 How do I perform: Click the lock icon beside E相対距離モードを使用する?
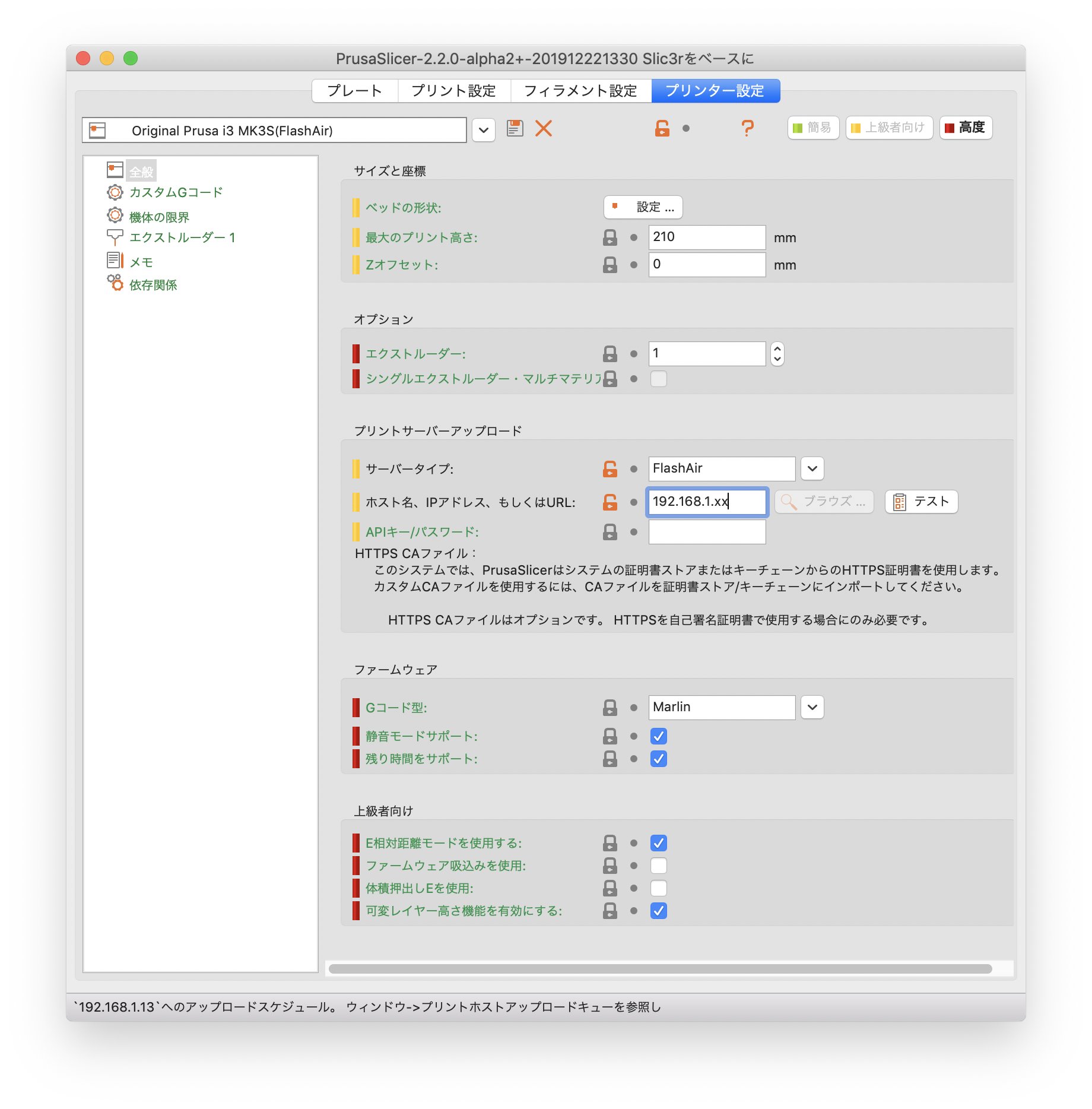click(610, 843)
